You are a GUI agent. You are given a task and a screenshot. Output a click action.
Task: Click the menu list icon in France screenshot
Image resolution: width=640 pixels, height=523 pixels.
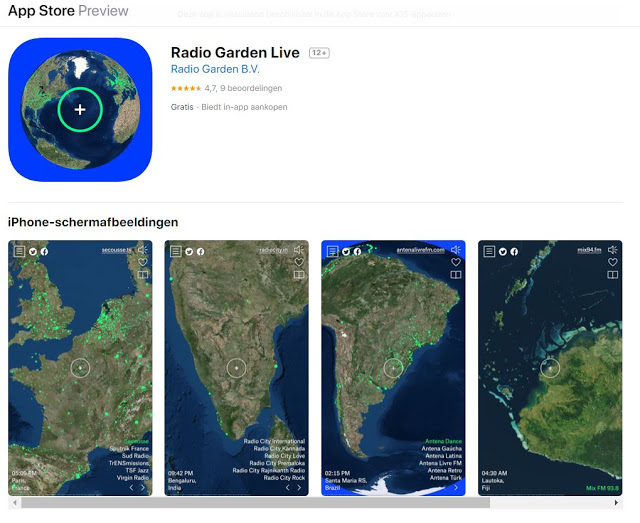(x=19, y=251)
